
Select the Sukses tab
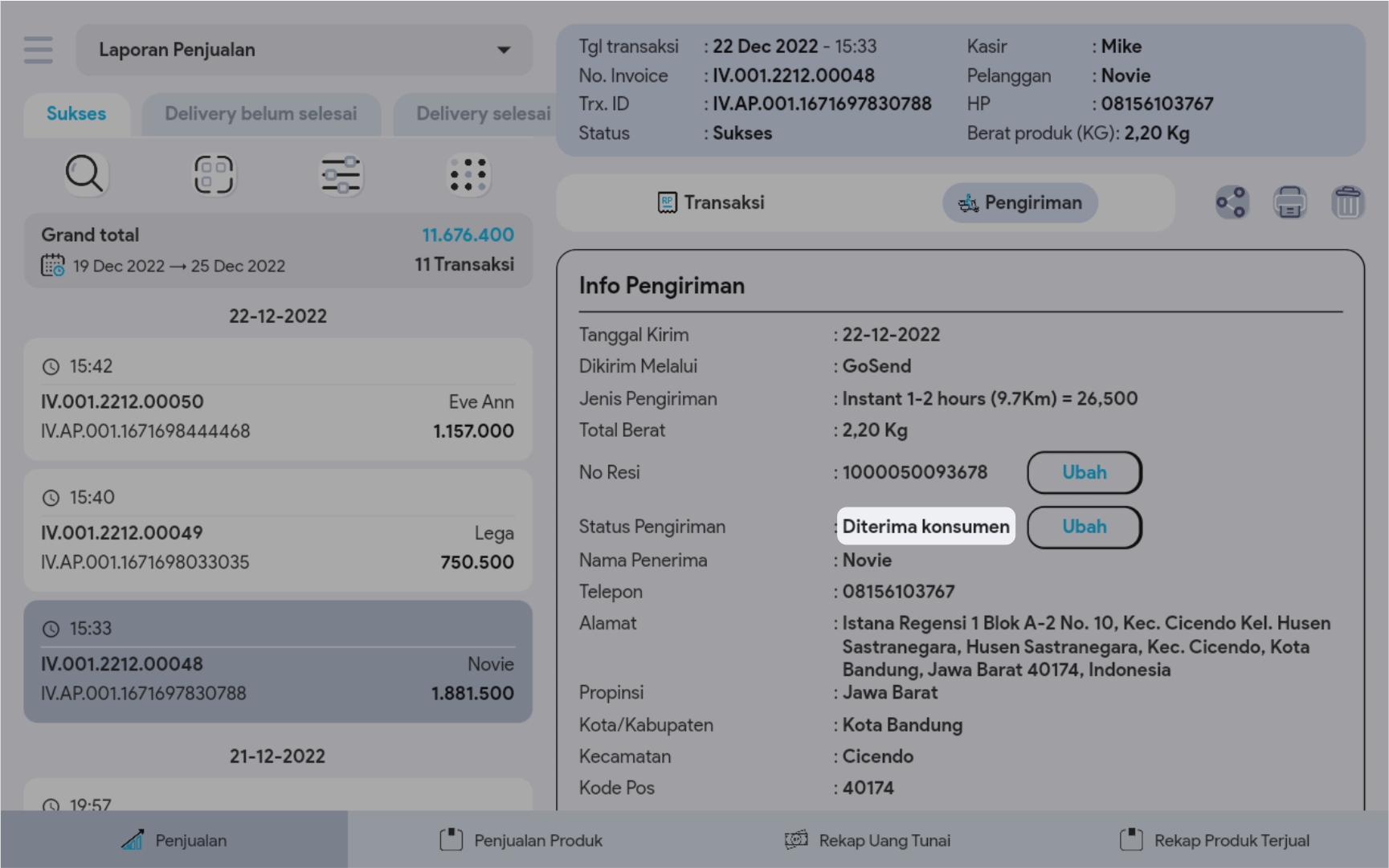coord(76,114)
